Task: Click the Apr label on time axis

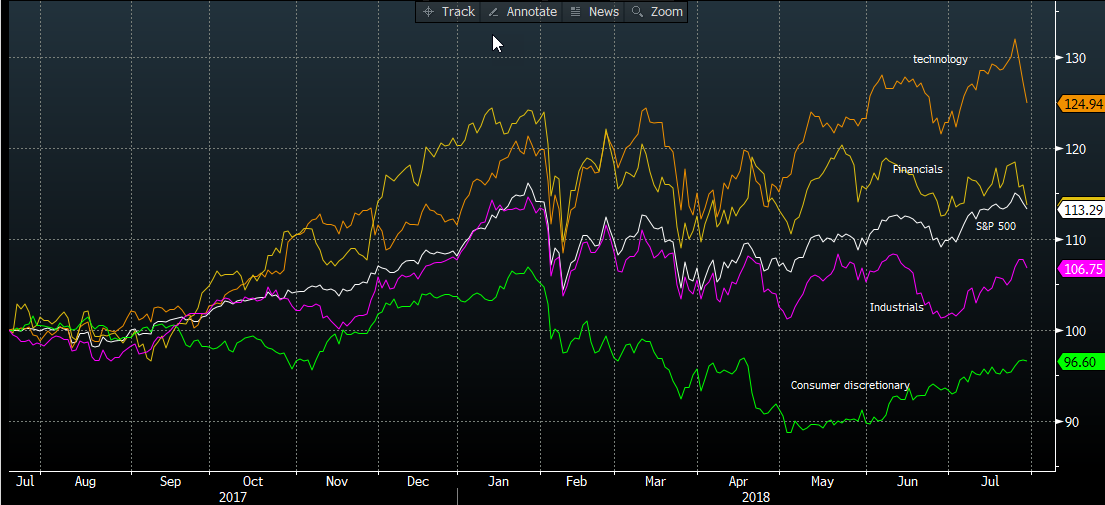Action: [738, 482]
